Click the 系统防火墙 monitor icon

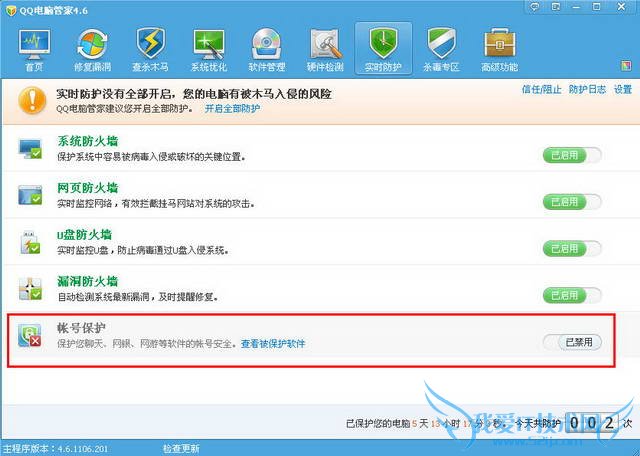pyautogui.click(x=30, y=149)
